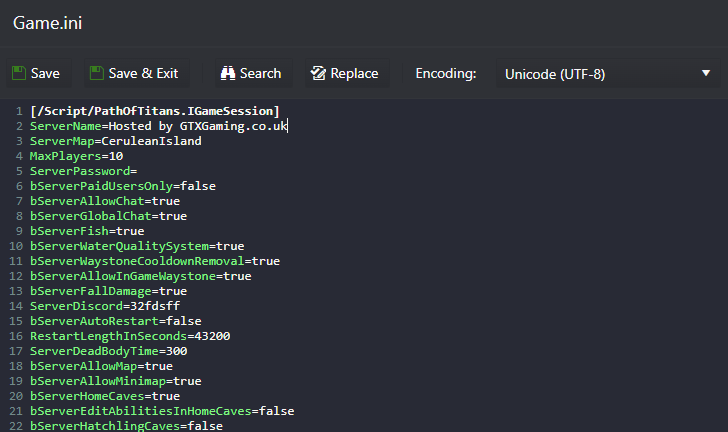The width and height of the screenshot is (728, 432).
Task: Click the Save floppy disk icon
Action: point(19,73)
